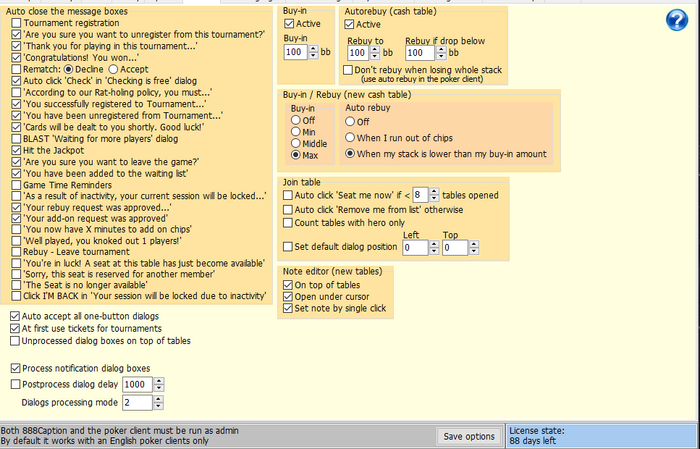
Task: Toggle 'Auto accept all one-button dialogs' checkbox
Action: pyautogui.click(x=15, y=316)
